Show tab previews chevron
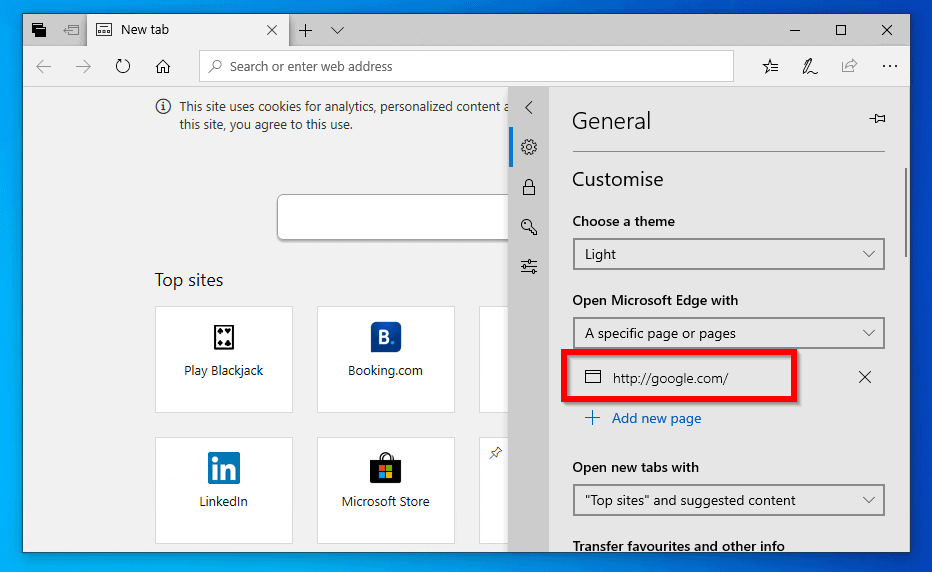932x572 pixels. coord(338,30)
